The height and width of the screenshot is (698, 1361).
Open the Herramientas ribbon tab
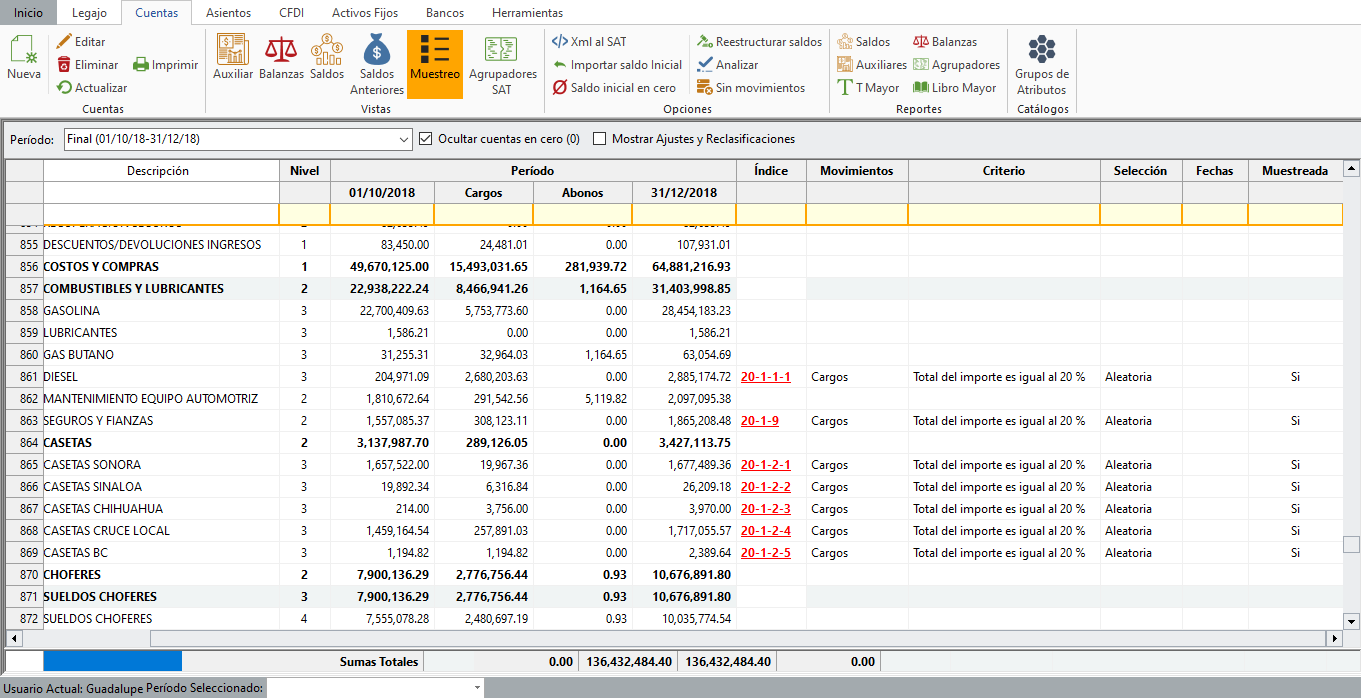coord(527,13)
